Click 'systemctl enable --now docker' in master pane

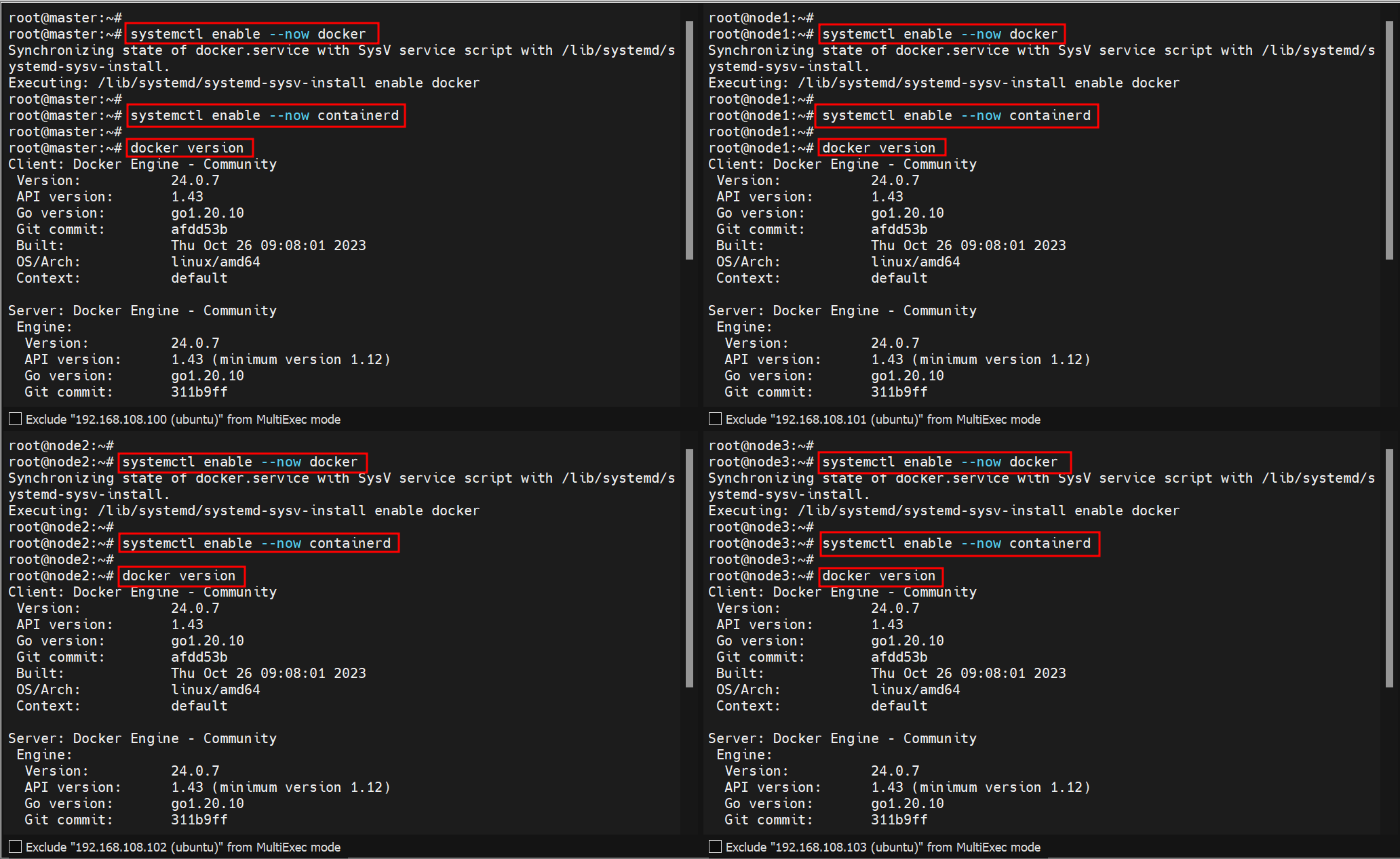pos(248,34)
